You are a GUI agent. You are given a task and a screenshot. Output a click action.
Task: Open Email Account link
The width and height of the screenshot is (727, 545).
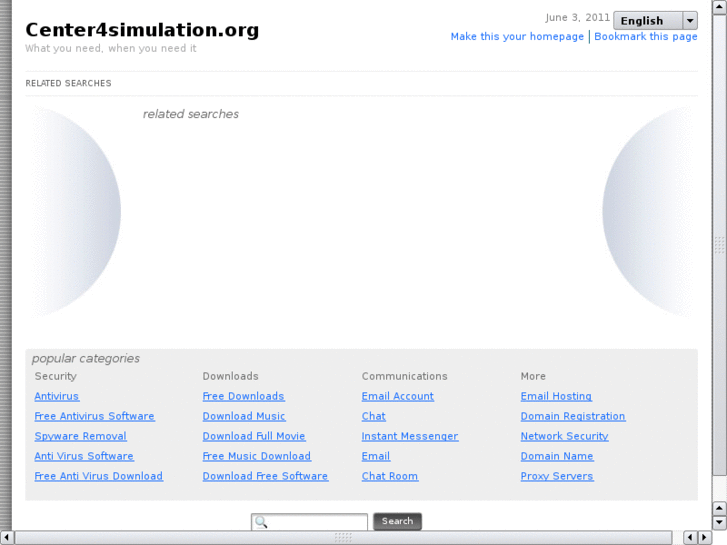tap(398, 396)
